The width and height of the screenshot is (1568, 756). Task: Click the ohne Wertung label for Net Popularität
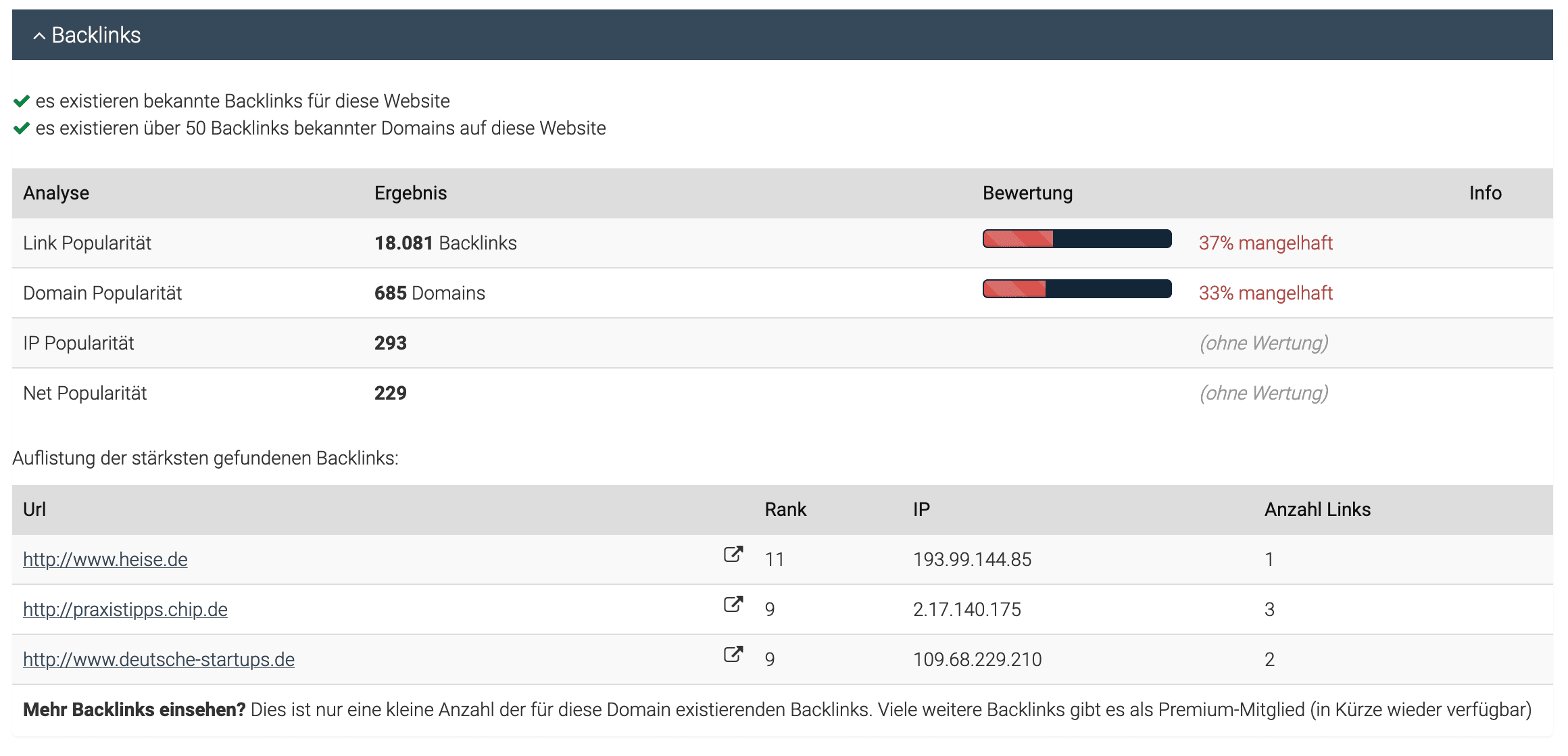point(1263,392)
